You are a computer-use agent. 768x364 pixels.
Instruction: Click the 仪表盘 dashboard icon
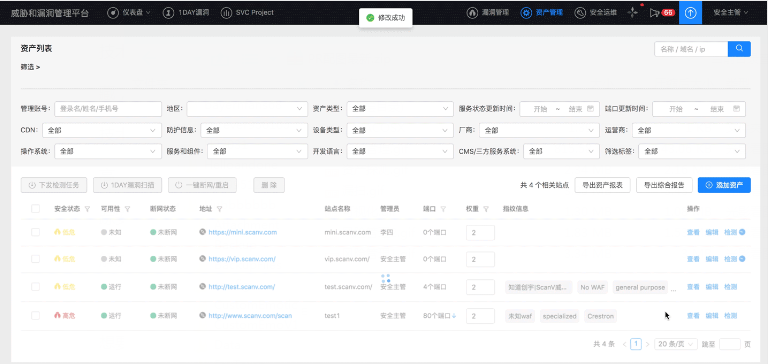tap(112, 13)
